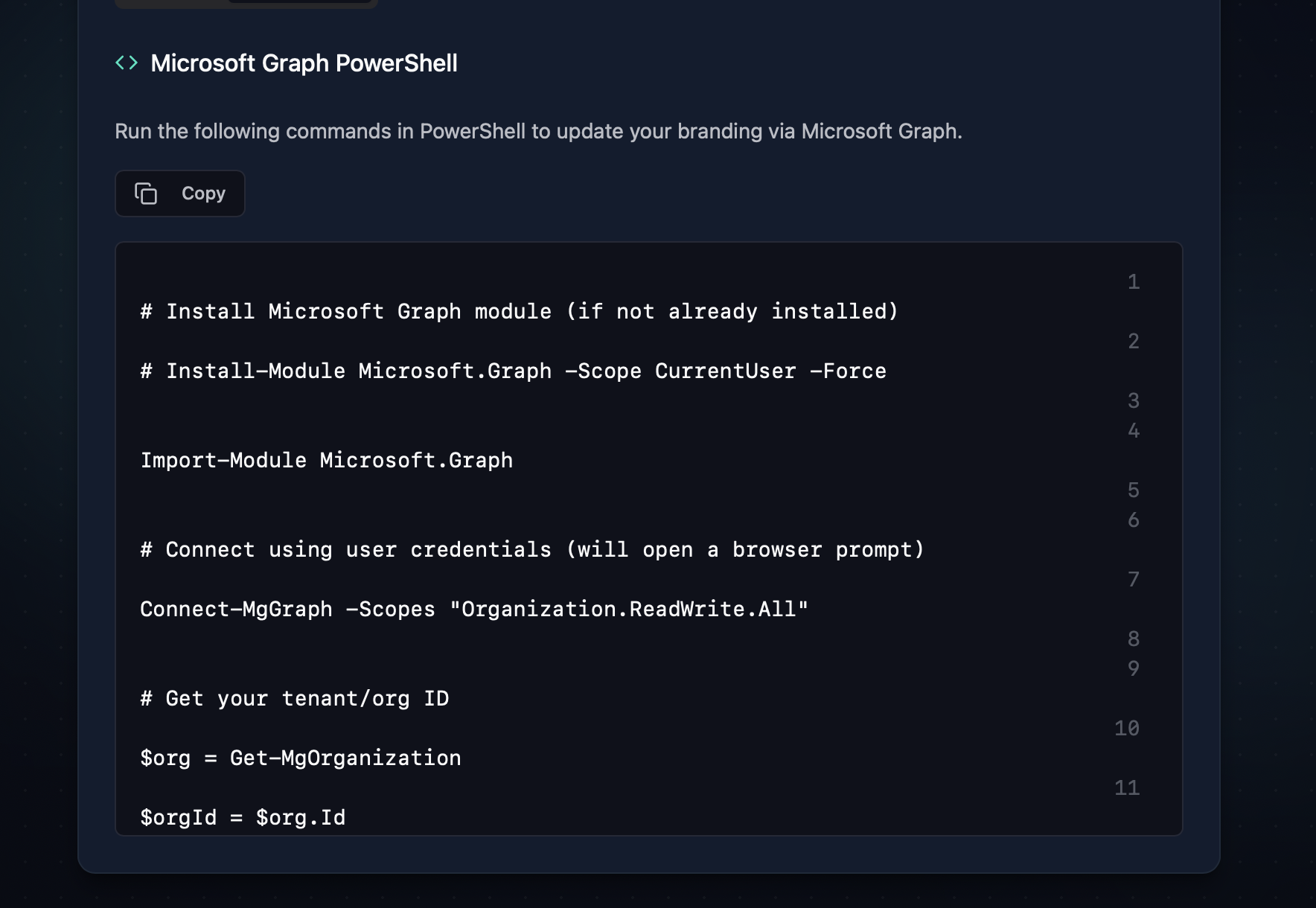Screen dimensions: 1316x908
Task: Click the Install-Module Microsoft.Graph comment line
Action: [x=514, y=370]
